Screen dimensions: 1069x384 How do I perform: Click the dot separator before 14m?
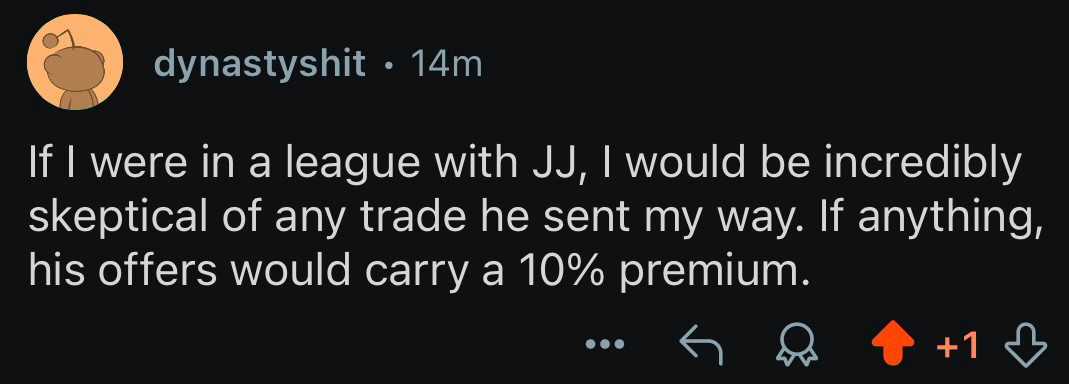pyautogui.click(x=389, y=66)
